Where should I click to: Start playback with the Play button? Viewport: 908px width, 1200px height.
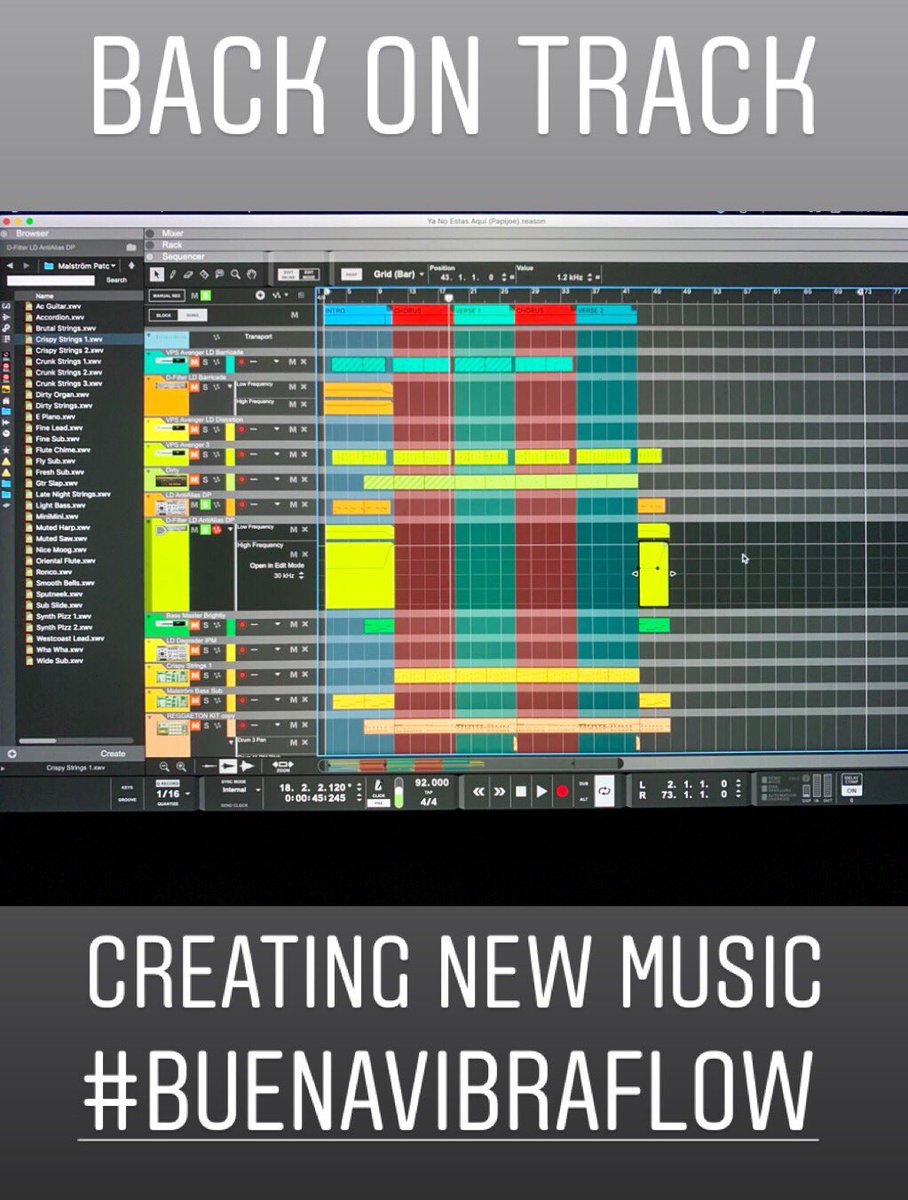[x=541, y=791]
